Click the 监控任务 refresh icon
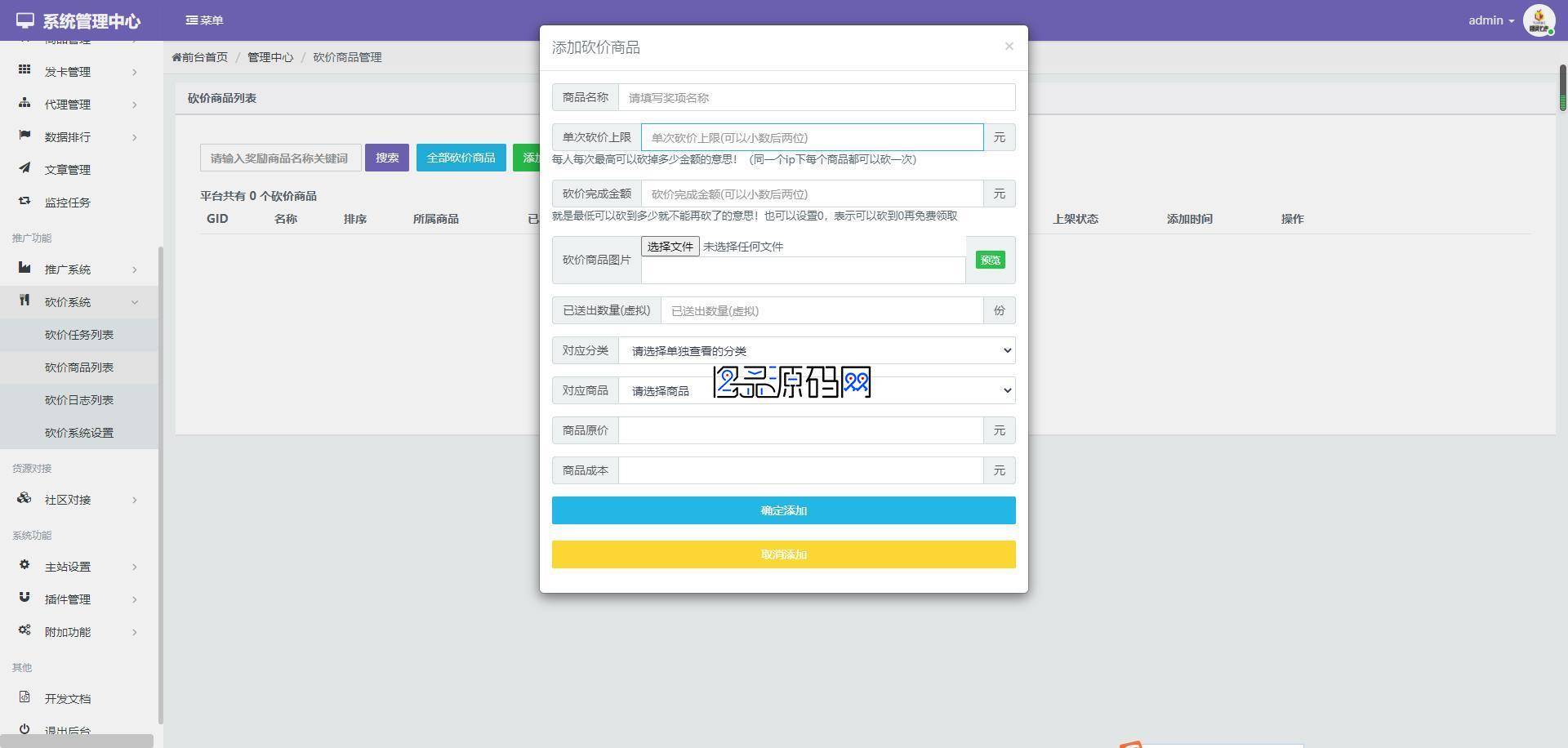The width and height of the screenshot is (1568, 748). pyautogui.click(x=24, y=201)
